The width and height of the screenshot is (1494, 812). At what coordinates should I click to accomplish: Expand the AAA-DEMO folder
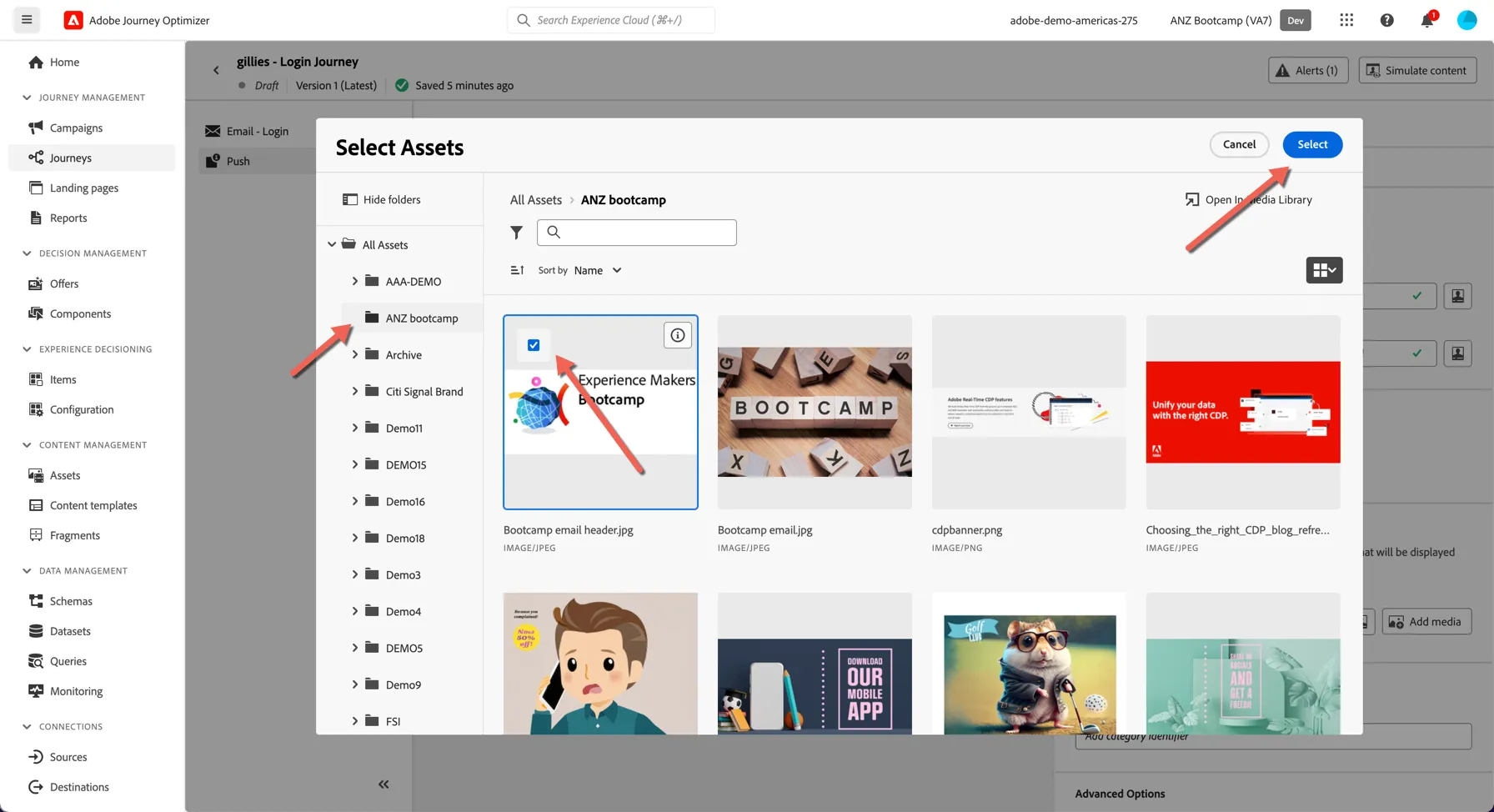click(355, 281)
